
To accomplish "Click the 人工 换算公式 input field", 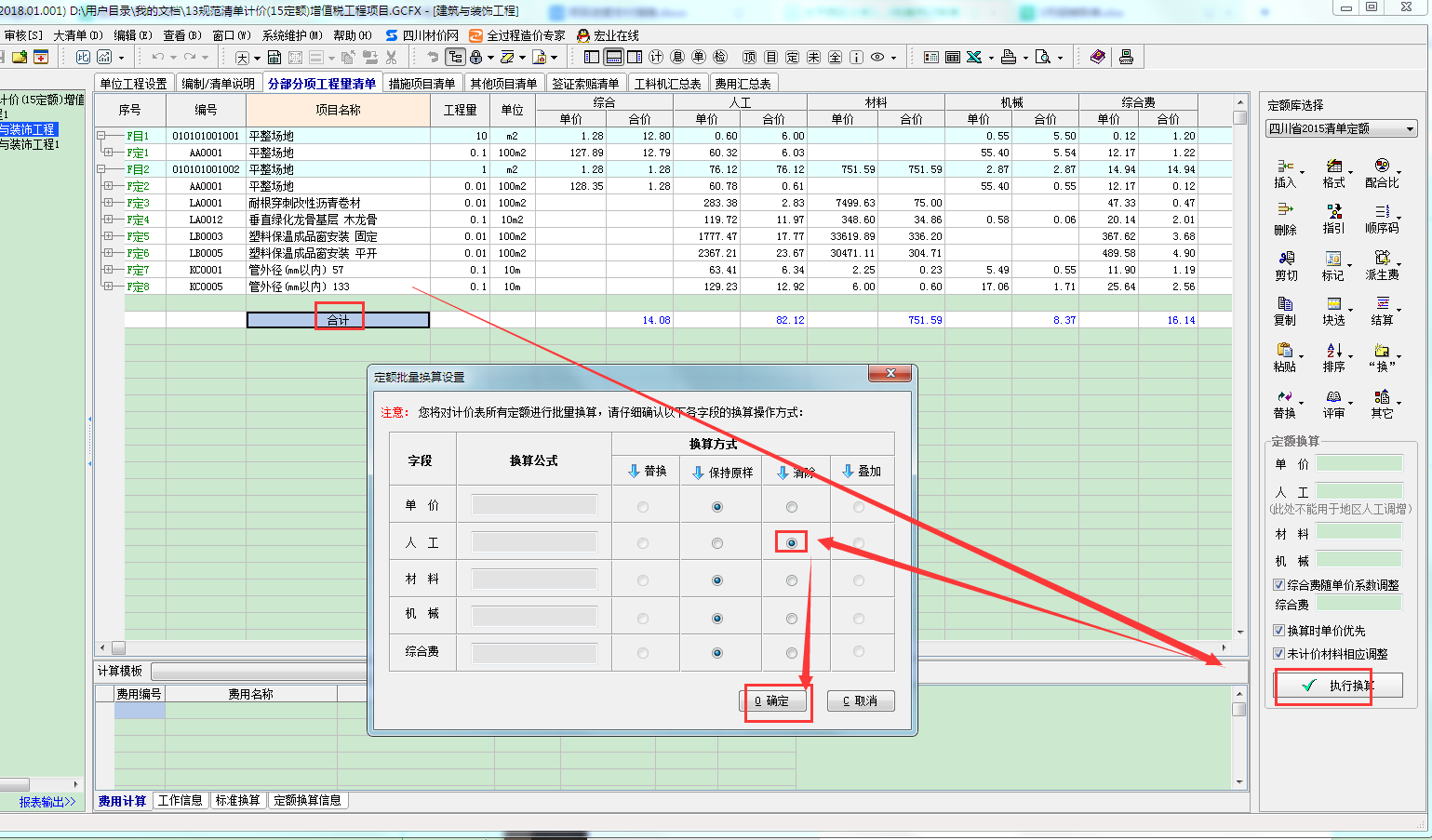I will point(534,542).
